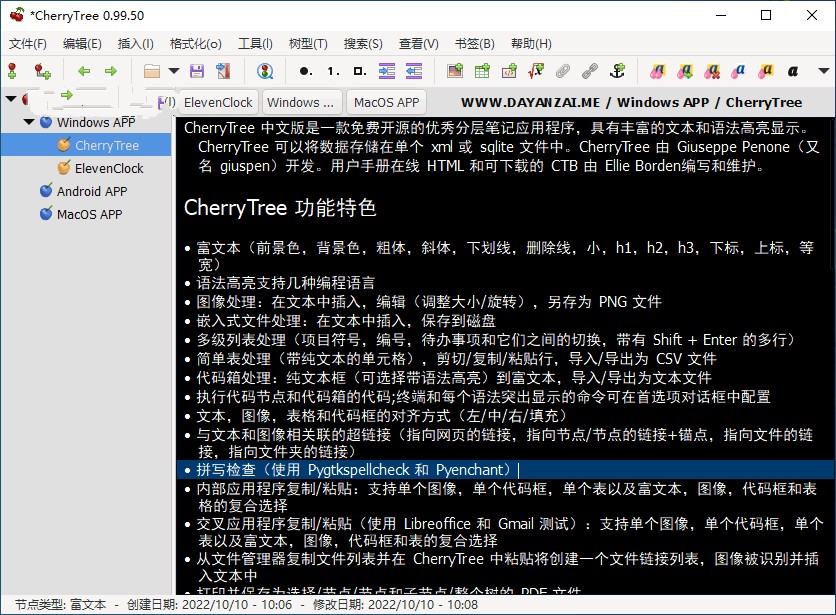Screen dimensions: 836x615
Task: Collapse the root node in tree
Action: [11, 99]
